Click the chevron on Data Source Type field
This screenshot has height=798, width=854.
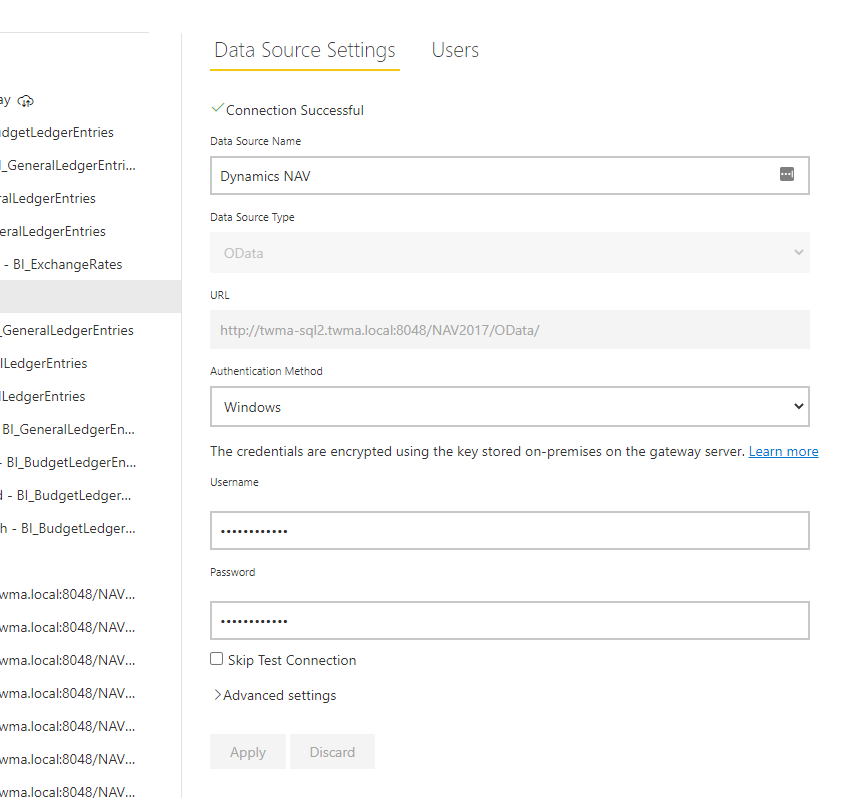pyautogui.click(x=798, y=252)
